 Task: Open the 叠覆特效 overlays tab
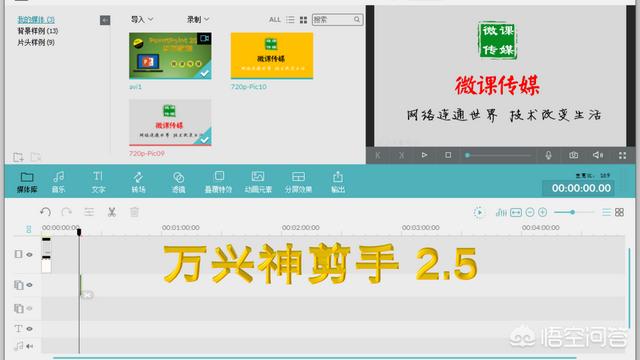pyautogui.click(x=218, y=182)
